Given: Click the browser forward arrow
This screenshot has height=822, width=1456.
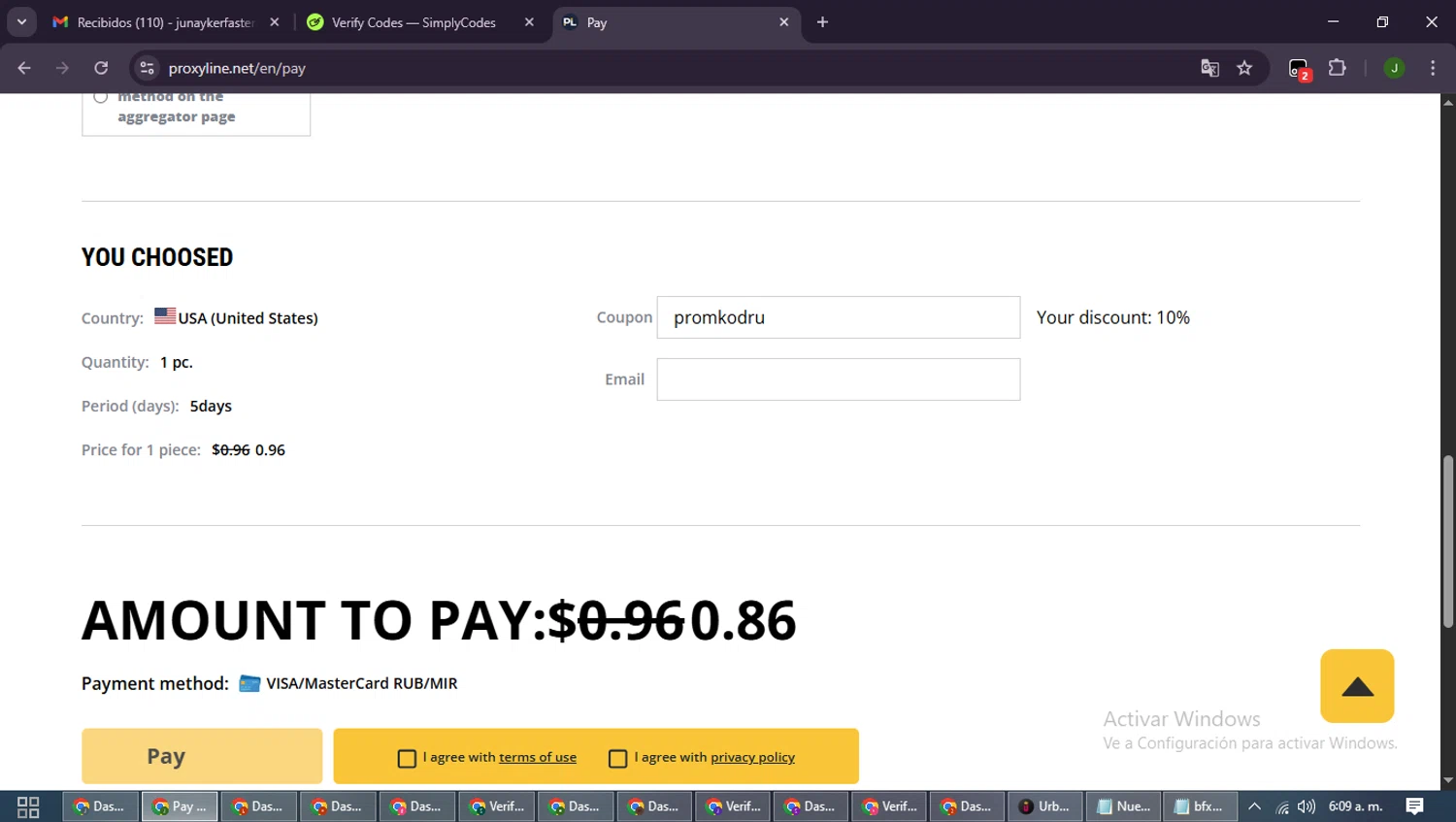Looking at the screenshot, I should (62, 68).
